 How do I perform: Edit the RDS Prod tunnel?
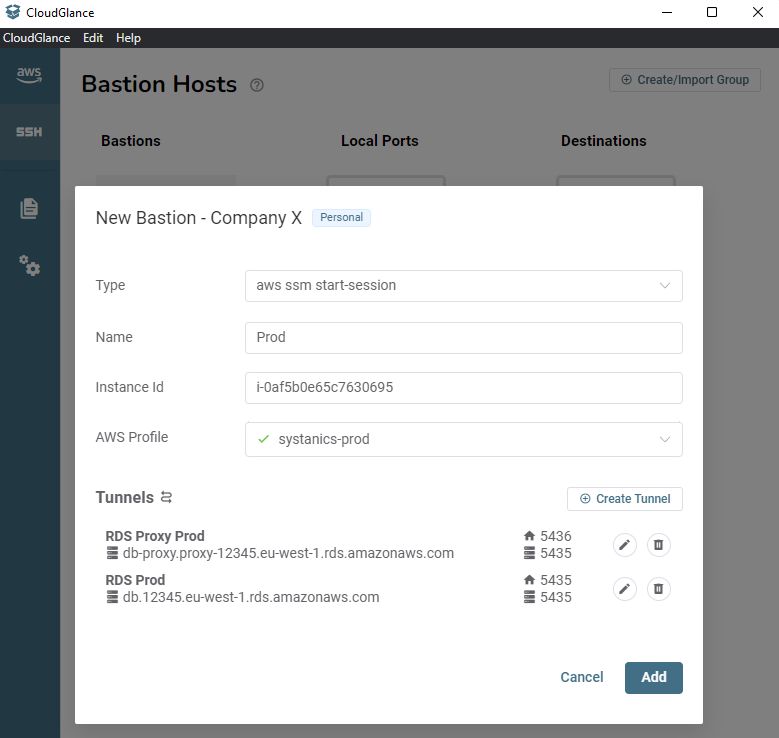coord(624,589)
